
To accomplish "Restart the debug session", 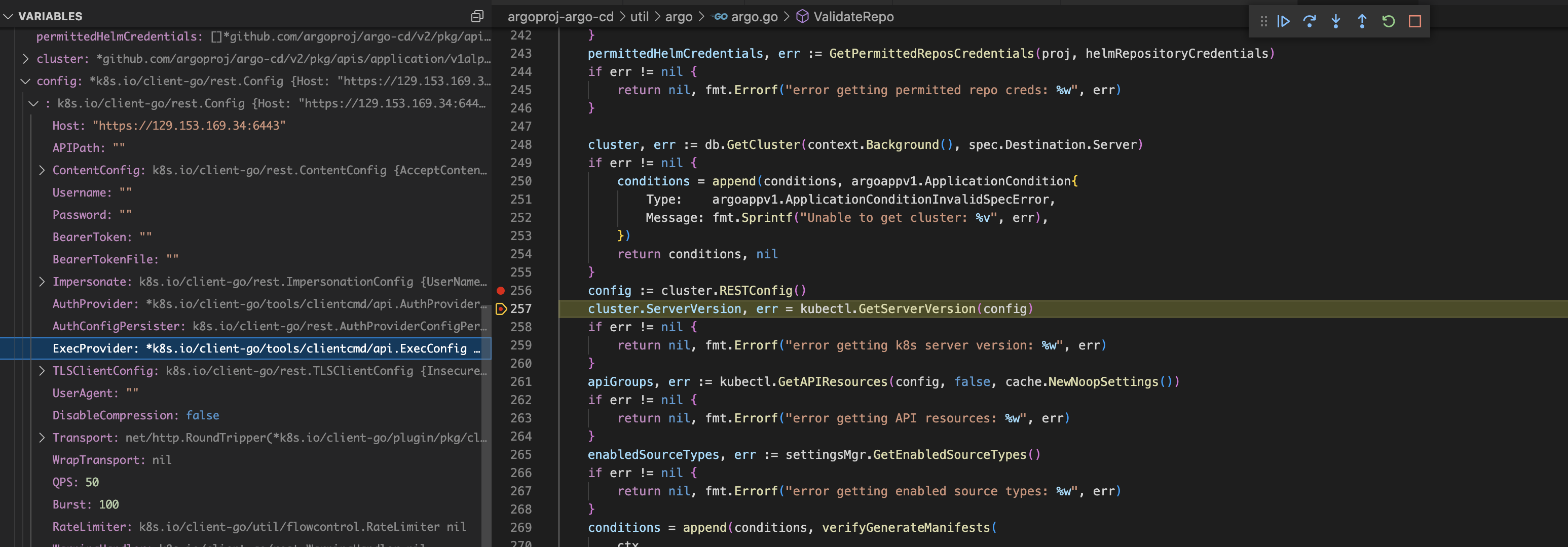I will [x=1388, y=21].
